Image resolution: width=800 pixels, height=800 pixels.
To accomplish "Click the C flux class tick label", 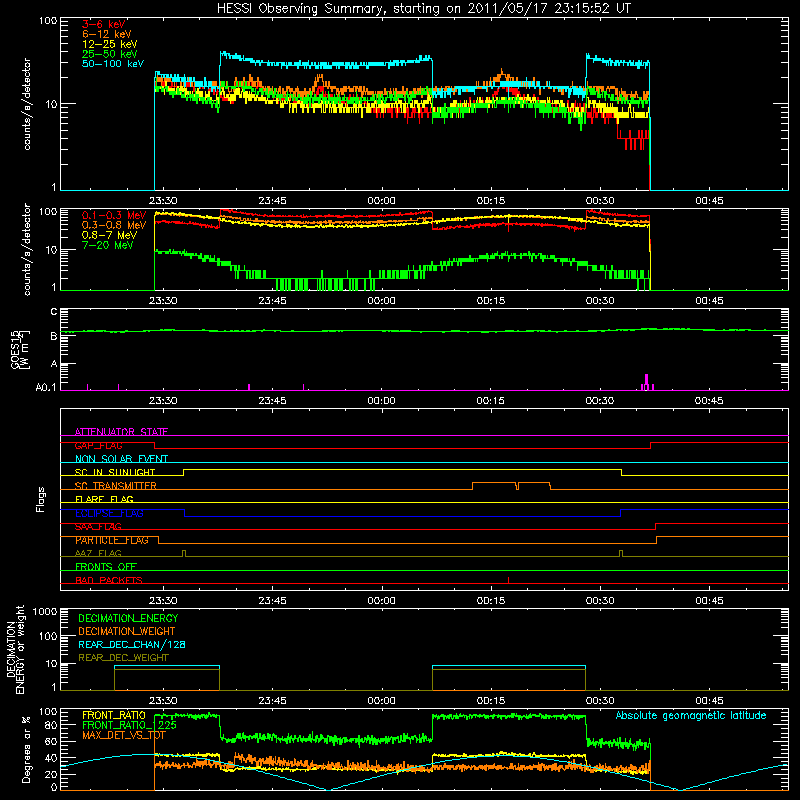I will [x=54, y=312].
